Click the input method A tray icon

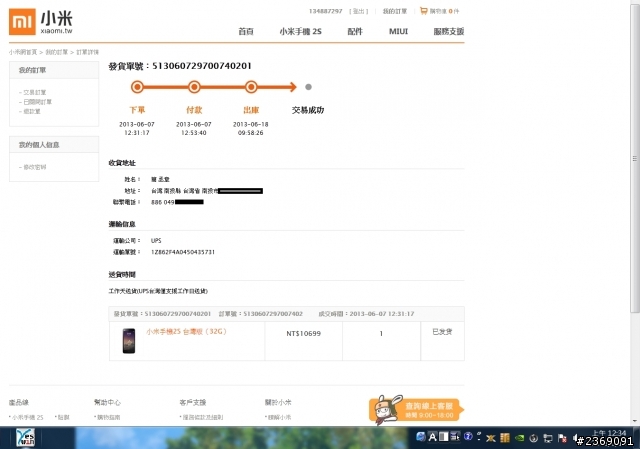(x=432, y=437)
